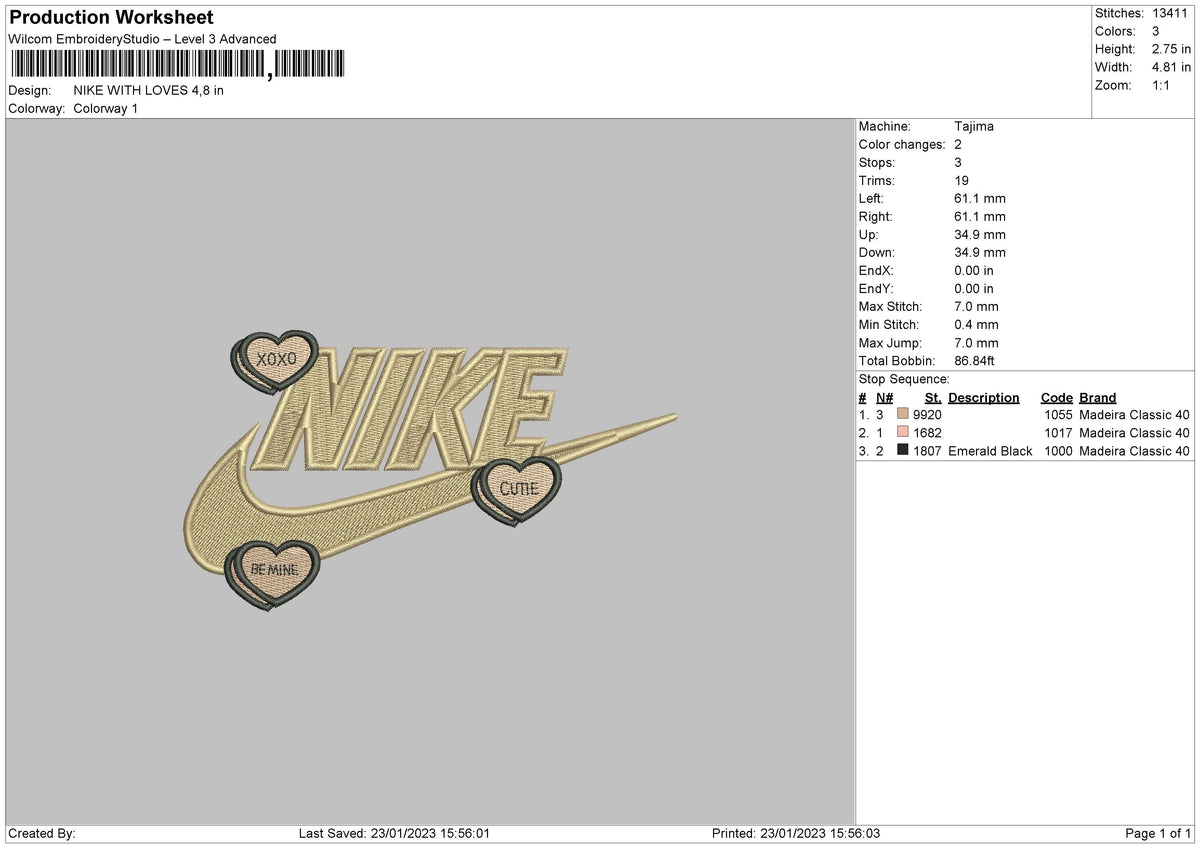Select the tan 9920 thread swatch

click(901, 415)
